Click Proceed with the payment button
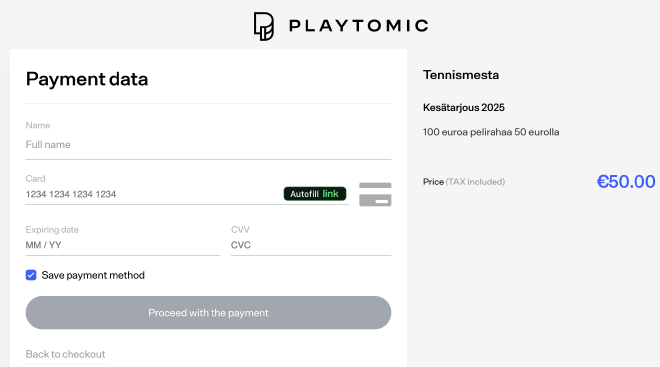This screenshot has width=660, height=367. 208,313
